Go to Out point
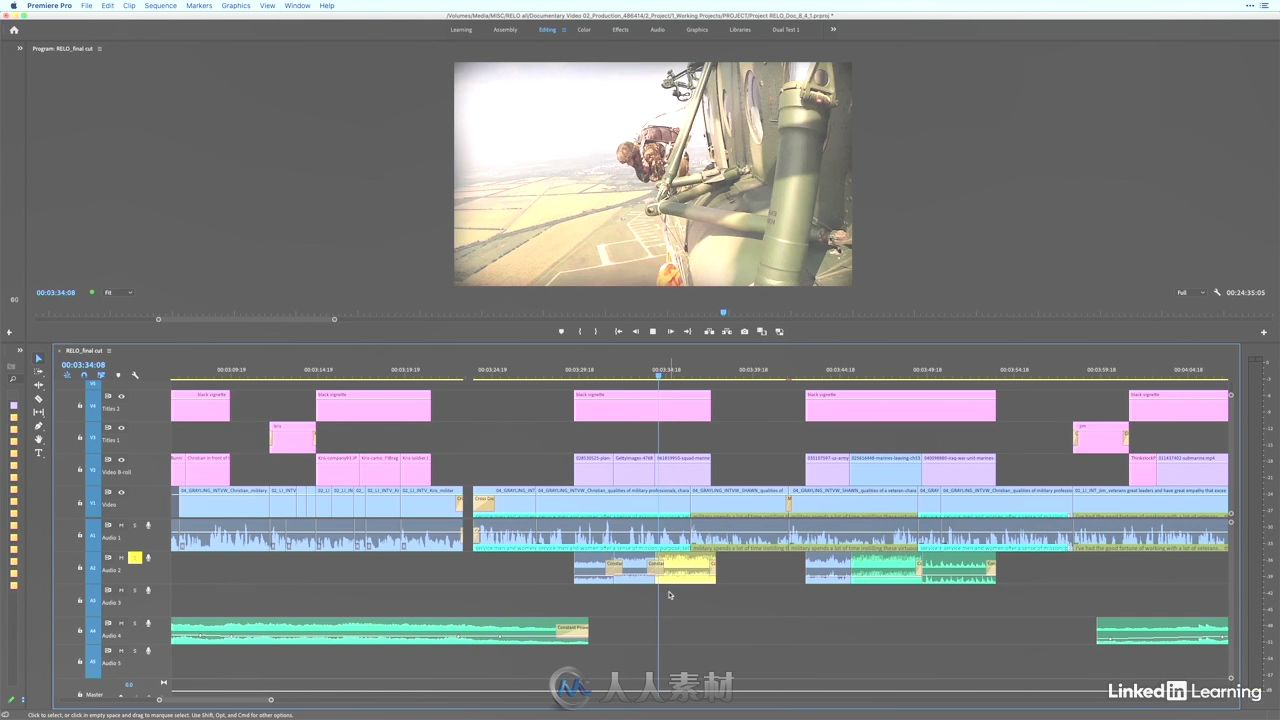The image size is (1280, 720). (687, 331)
